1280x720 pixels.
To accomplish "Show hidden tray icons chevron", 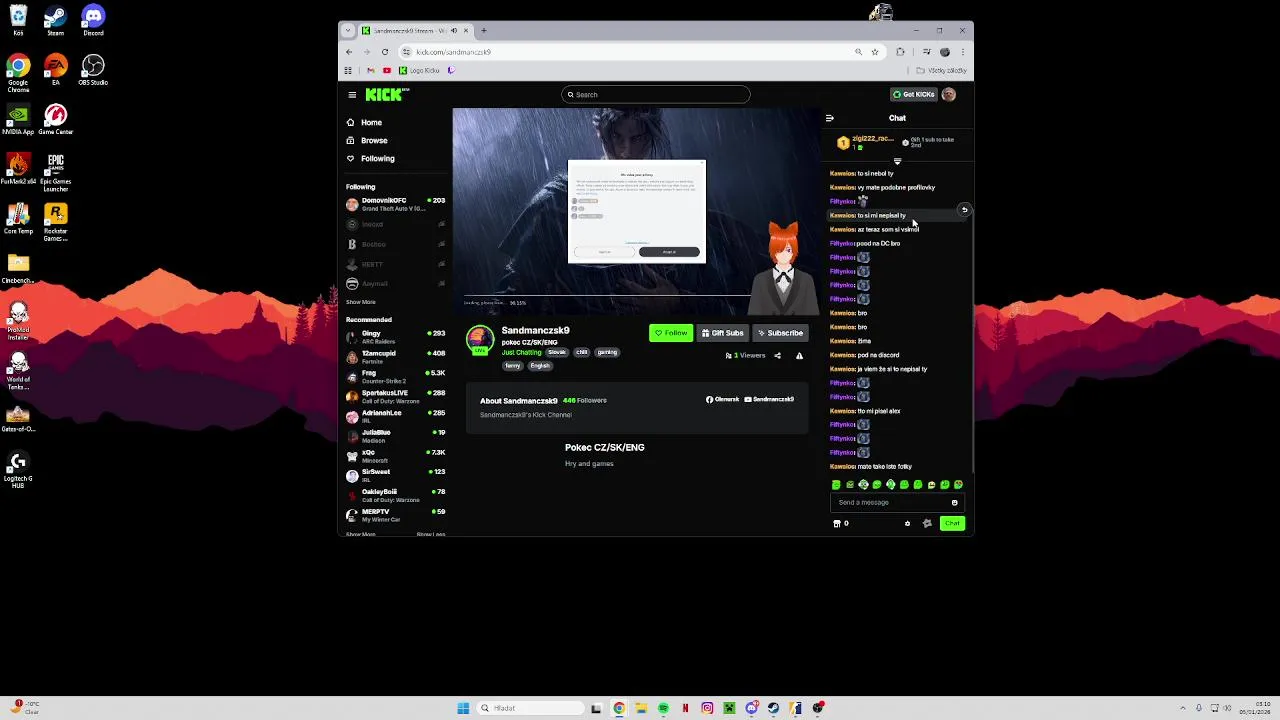I will [1181, 708].
